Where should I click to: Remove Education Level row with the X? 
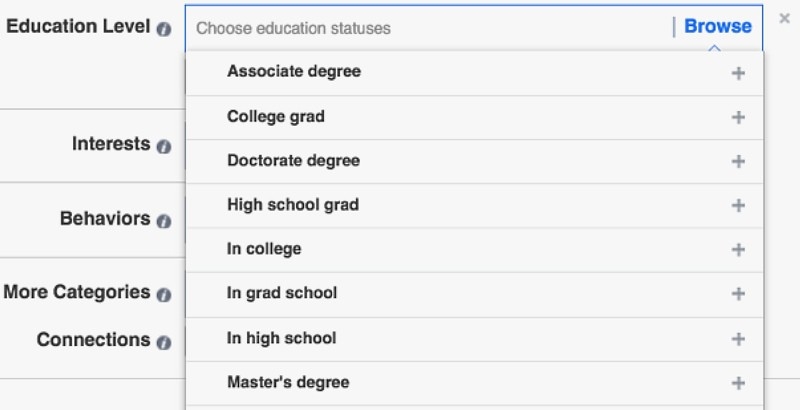(782, 21)
